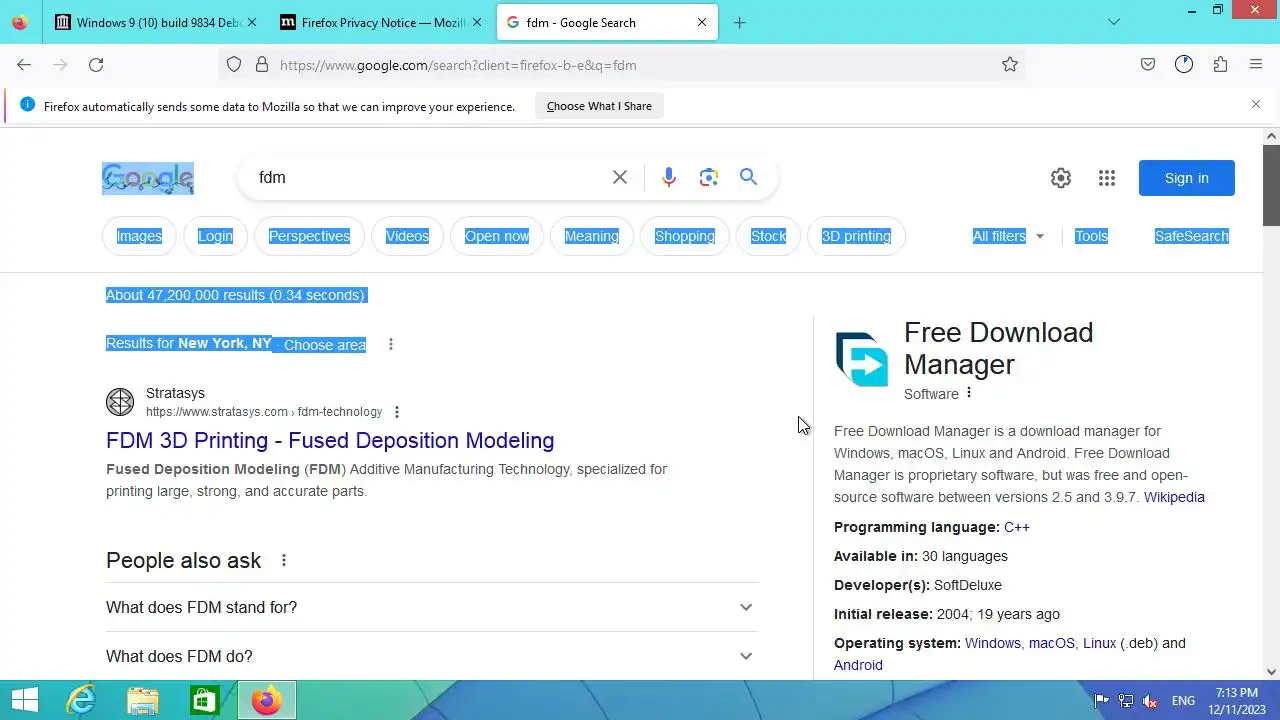Open File Explorer from the taskbar
This screenshot has height=720, width=1280.
(143, 700)
